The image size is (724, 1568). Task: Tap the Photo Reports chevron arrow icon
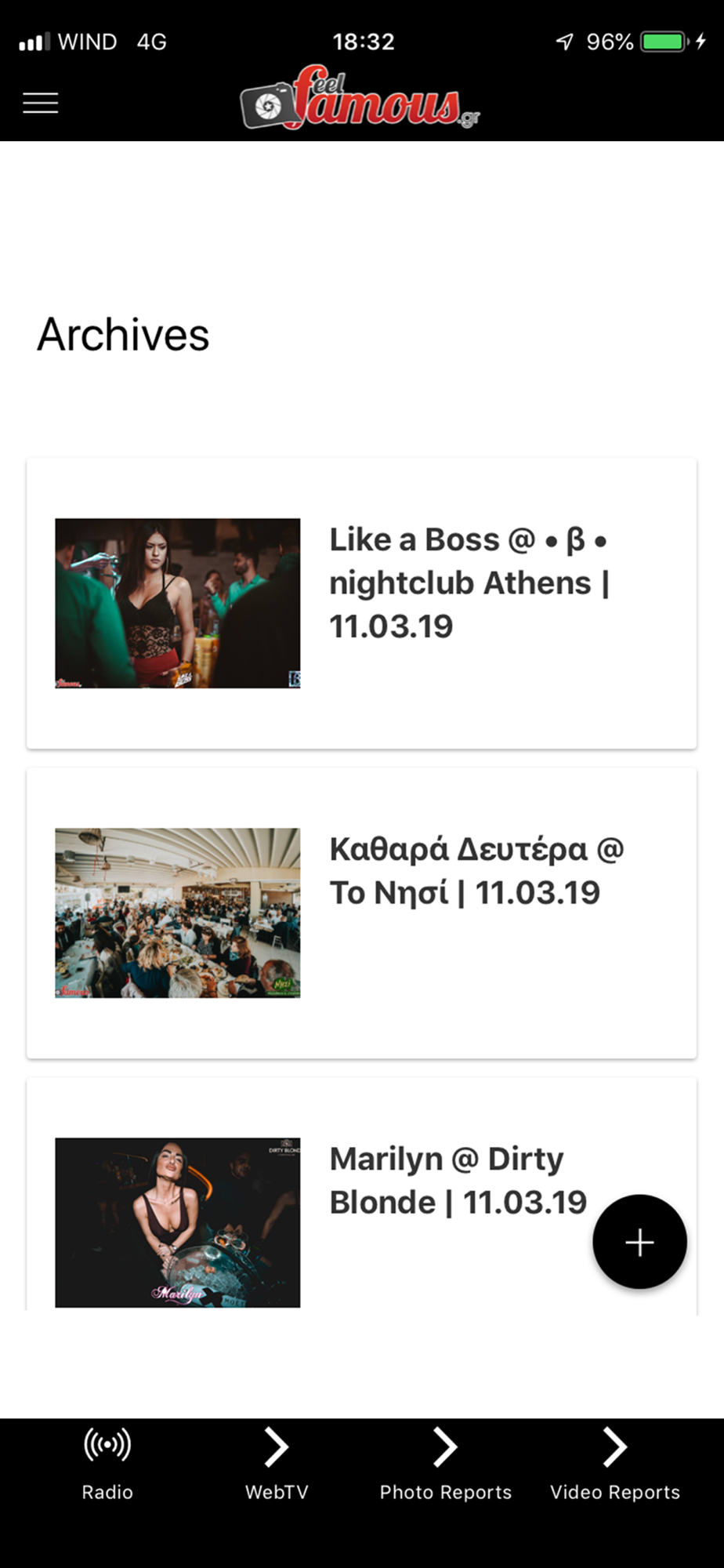(x=445, y=1446)
